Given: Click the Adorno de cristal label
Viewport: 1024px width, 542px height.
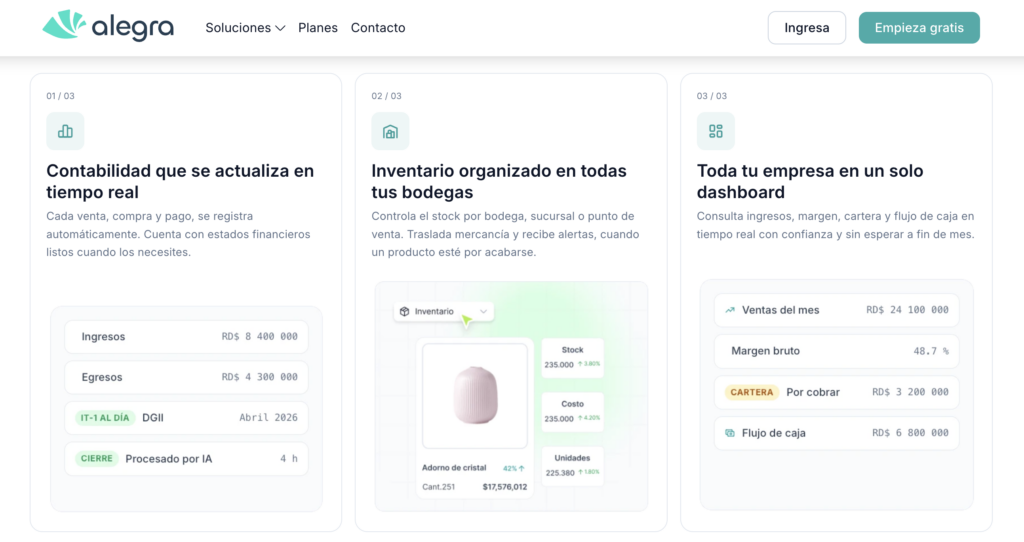Looking at the screenshot, I should click(x=454, y=468).
